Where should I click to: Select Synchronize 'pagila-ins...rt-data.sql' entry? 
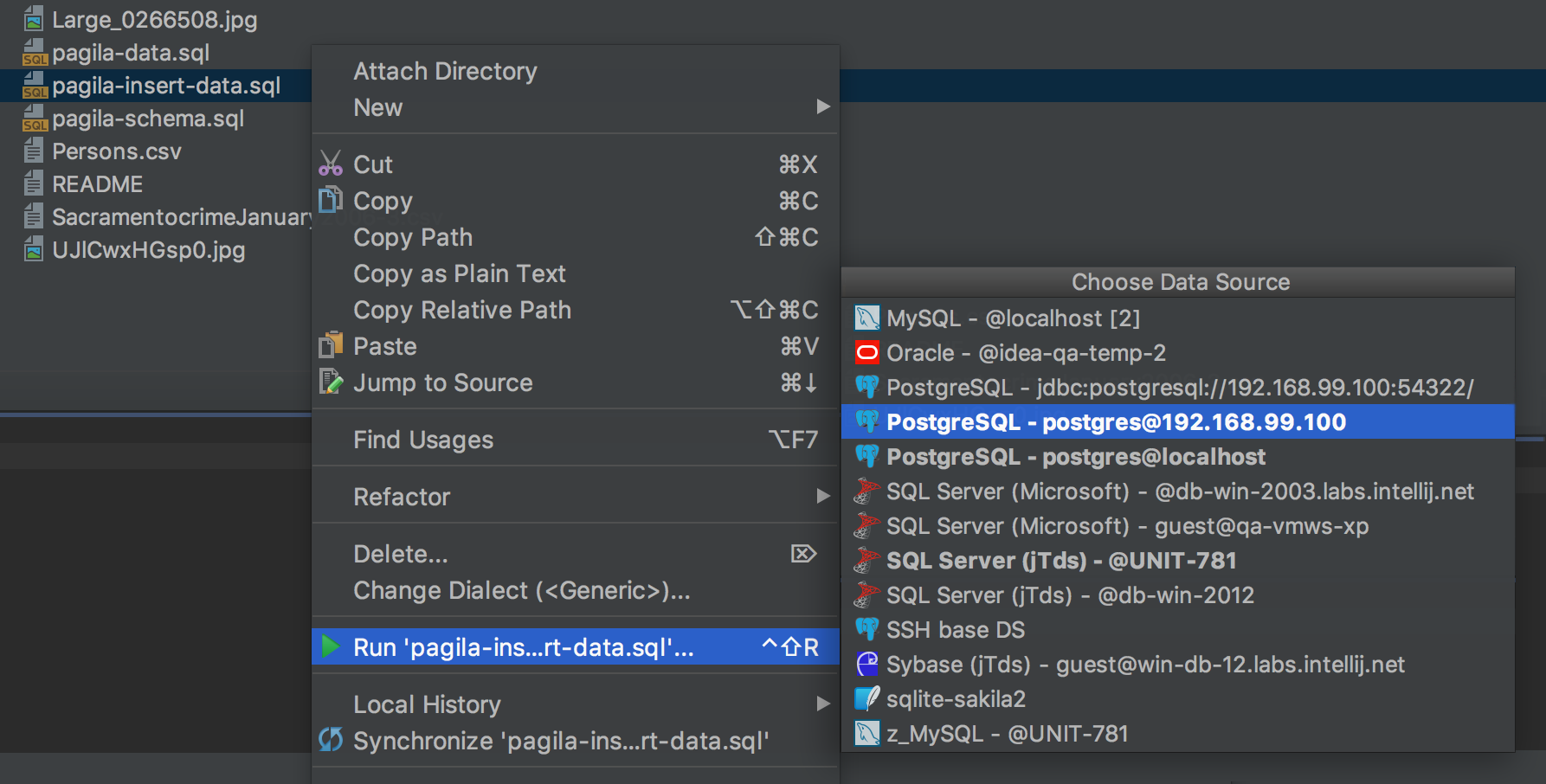575,741
